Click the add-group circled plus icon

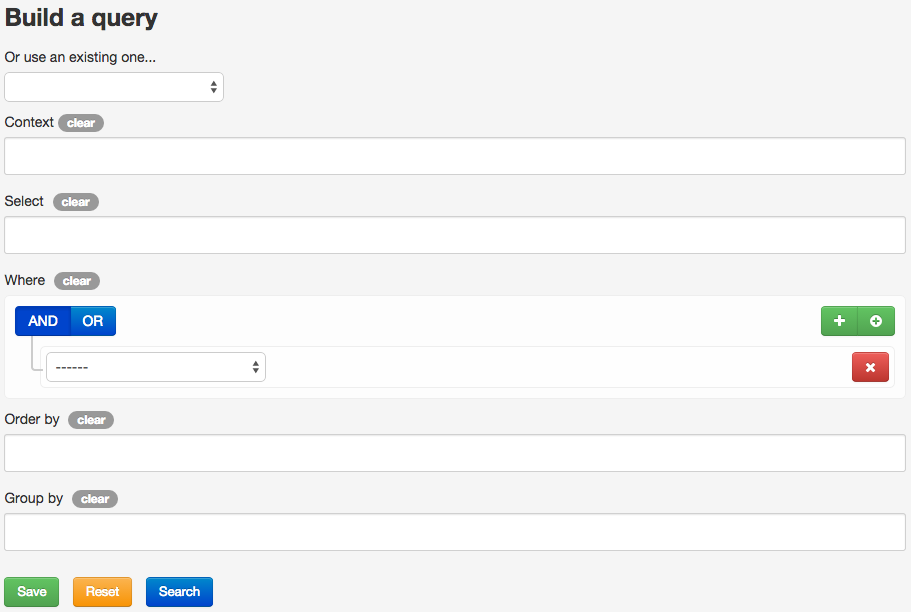876,321
